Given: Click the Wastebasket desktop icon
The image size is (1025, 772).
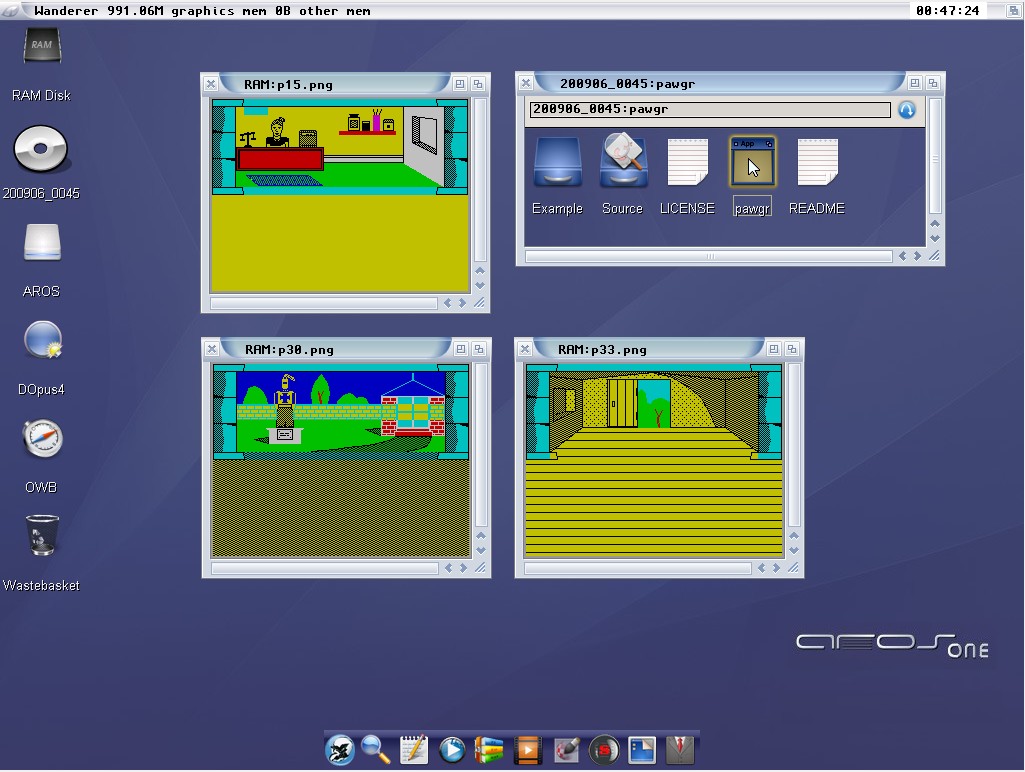Looking at the screenshot, I should point(42,537).
